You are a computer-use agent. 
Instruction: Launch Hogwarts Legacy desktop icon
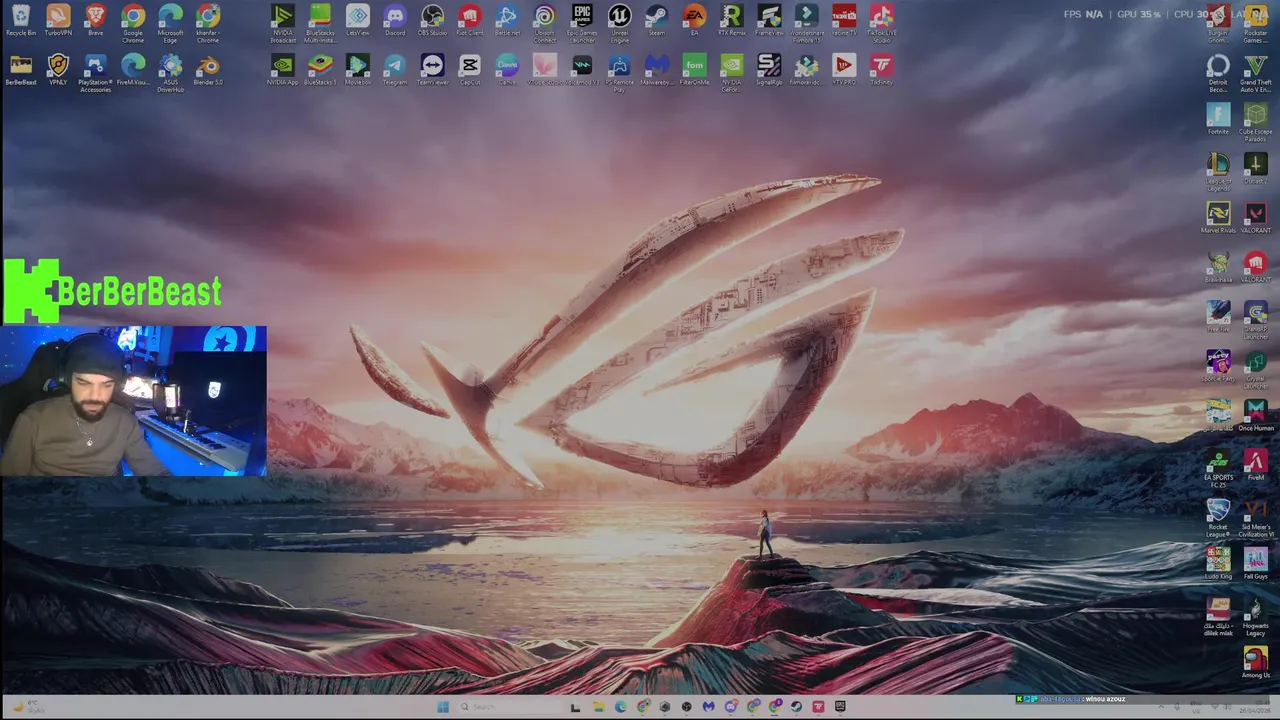(x=1256, y=617)
